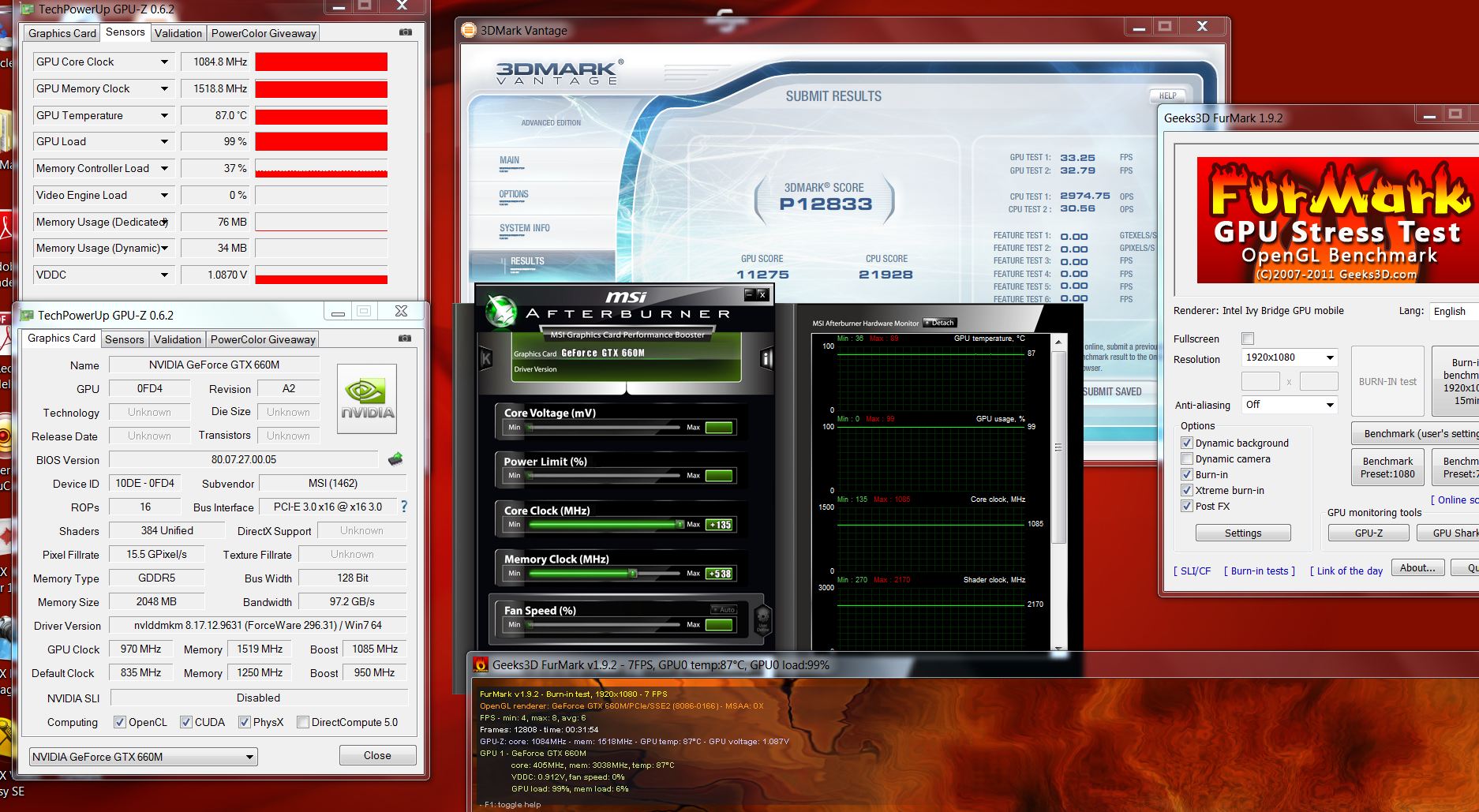Open the Link of the day
1479x812 pixels.
(x=1346, y=571)
